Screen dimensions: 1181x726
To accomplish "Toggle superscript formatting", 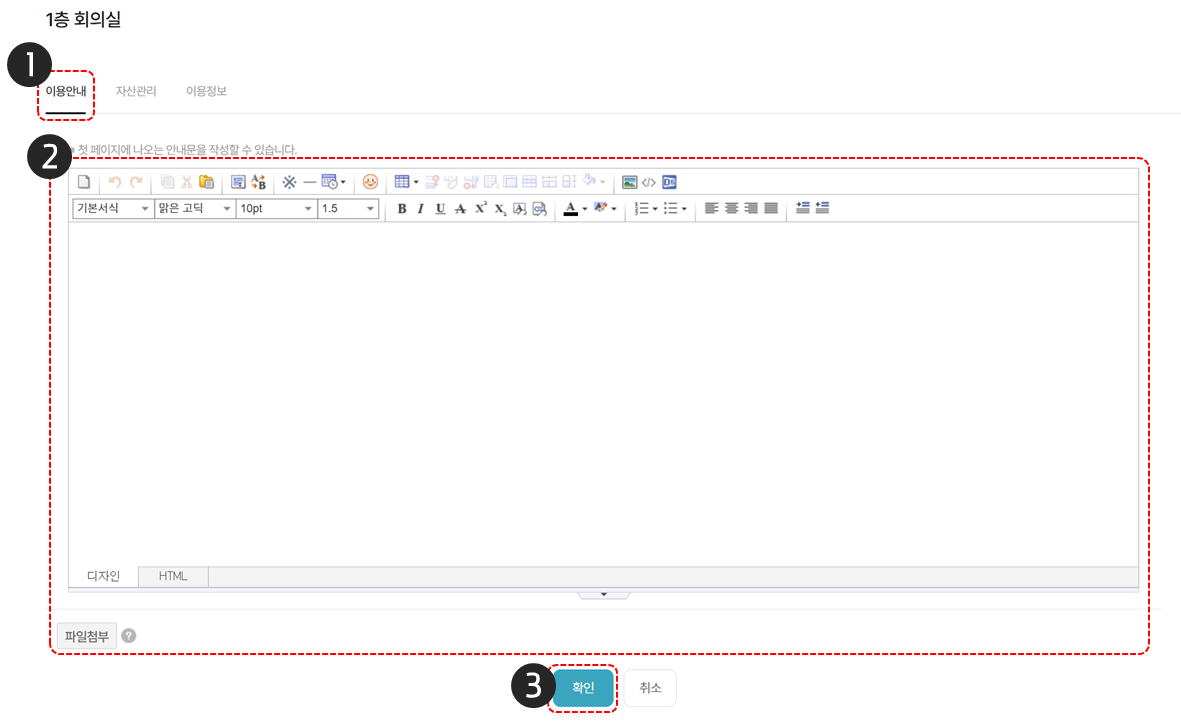I will tap(481, 209).
